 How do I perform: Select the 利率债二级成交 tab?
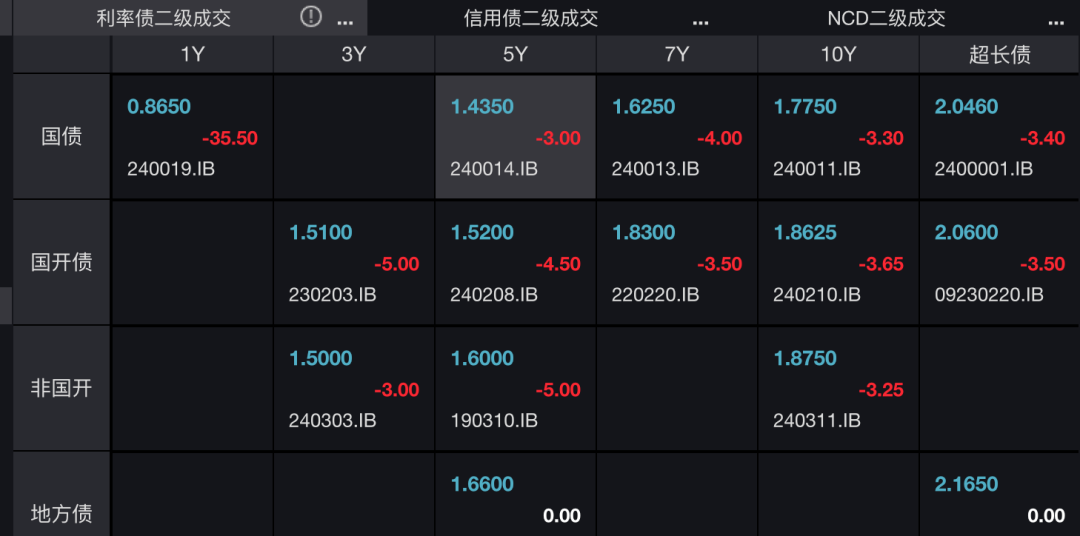point(163,18)
